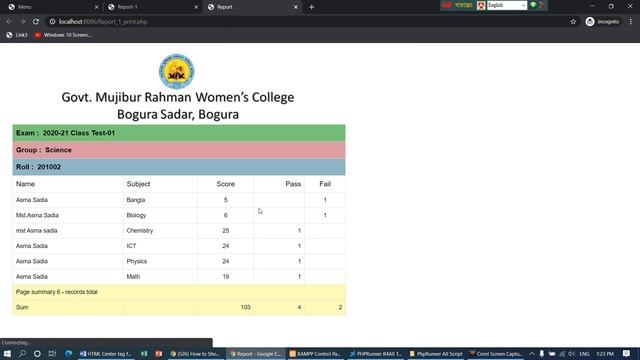Click the Chemistry subject cell

point(140,231)
